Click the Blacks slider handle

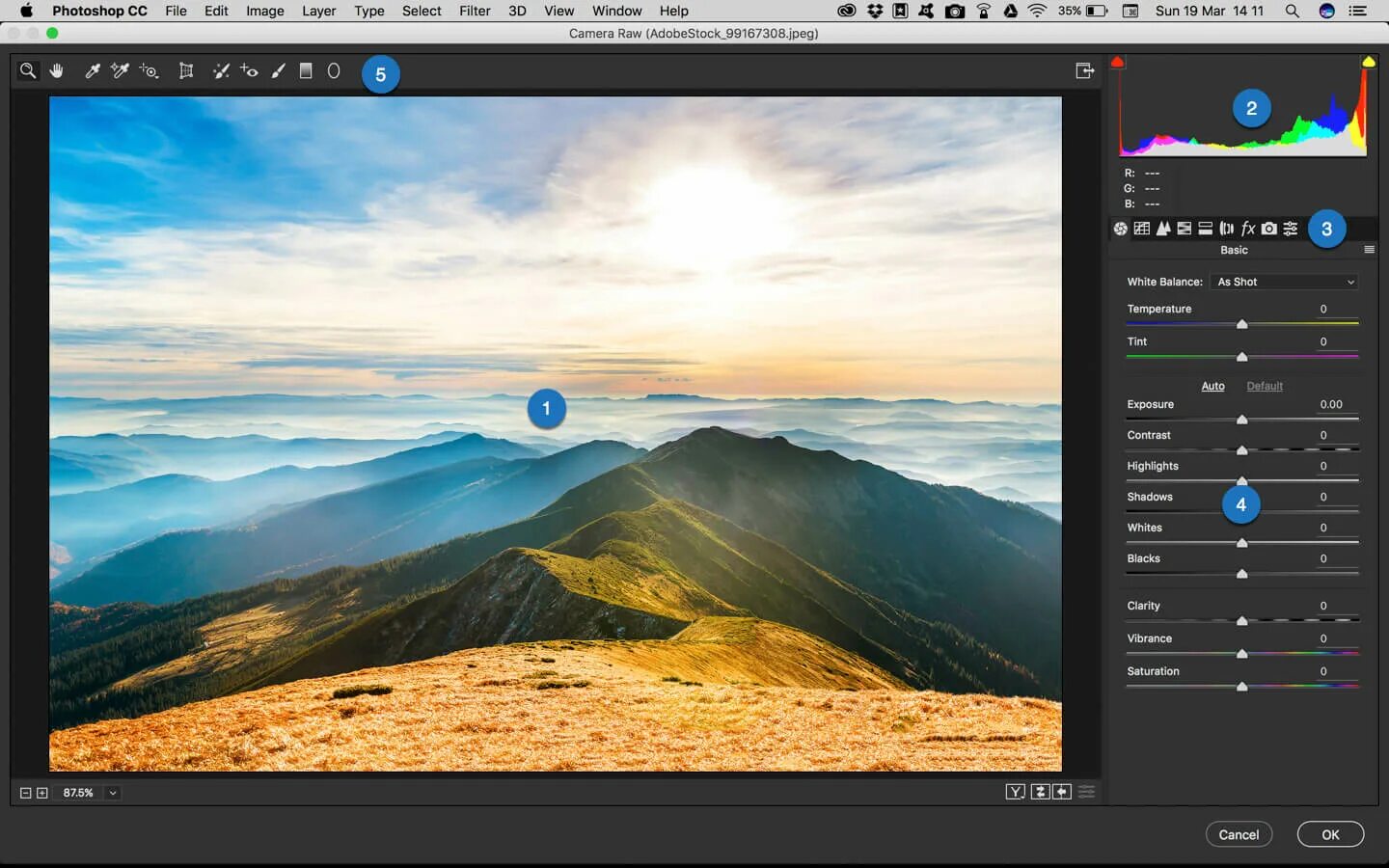1242,574
